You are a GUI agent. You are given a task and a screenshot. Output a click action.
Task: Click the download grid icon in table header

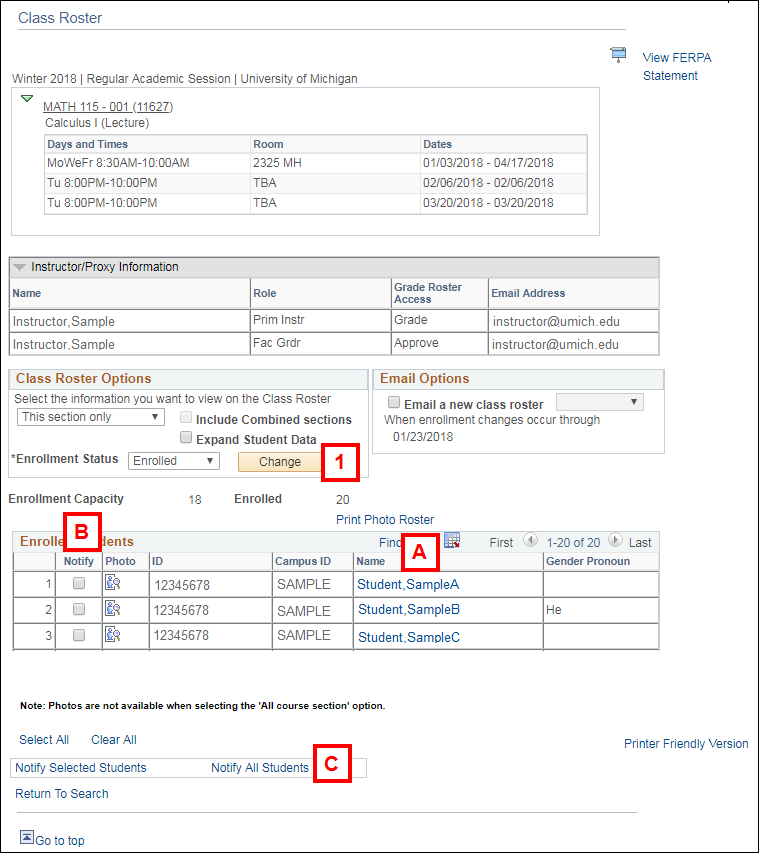pos(452,541)
